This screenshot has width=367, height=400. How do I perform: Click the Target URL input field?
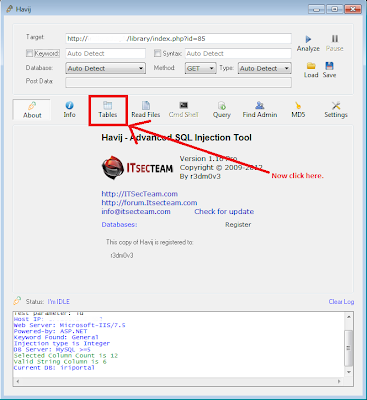pos(178,38)
